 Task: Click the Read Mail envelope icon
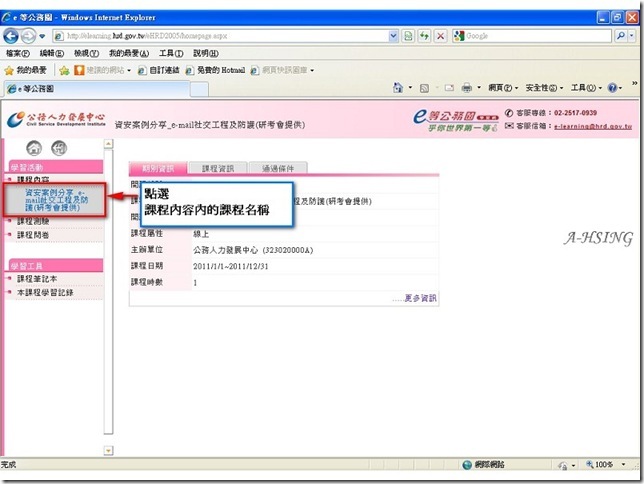pyautogui.click(x=449, y=88)
